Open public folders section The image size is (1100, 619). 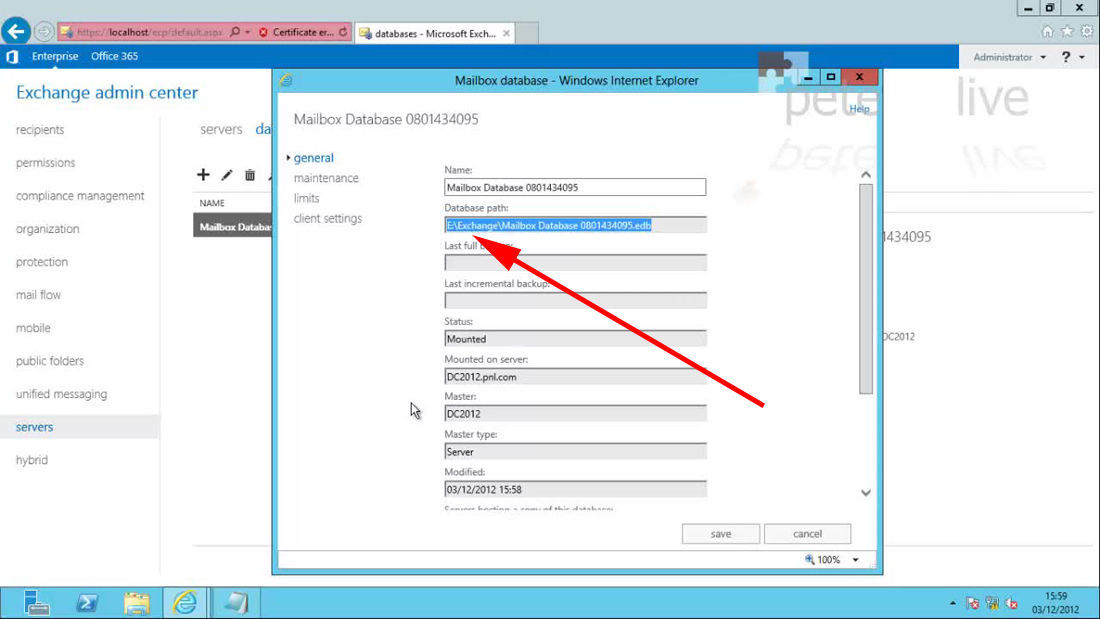click(x=50, y=361)
